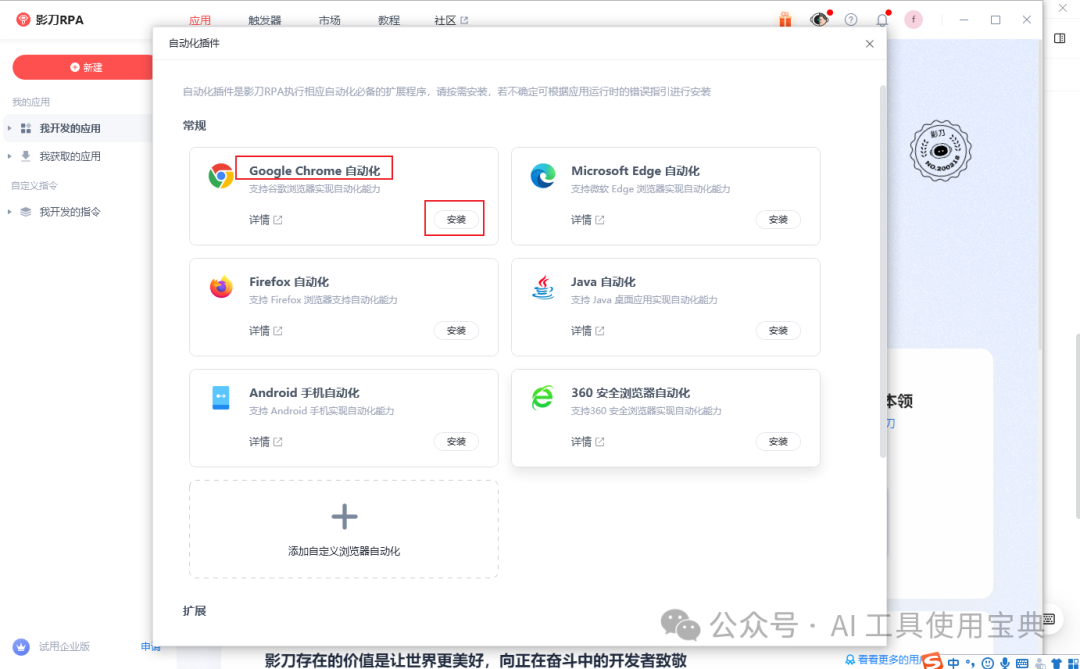Install the Microsoft Edge automation plugin
This screenshot has height=669, width=1080.
tap(778, 219)
